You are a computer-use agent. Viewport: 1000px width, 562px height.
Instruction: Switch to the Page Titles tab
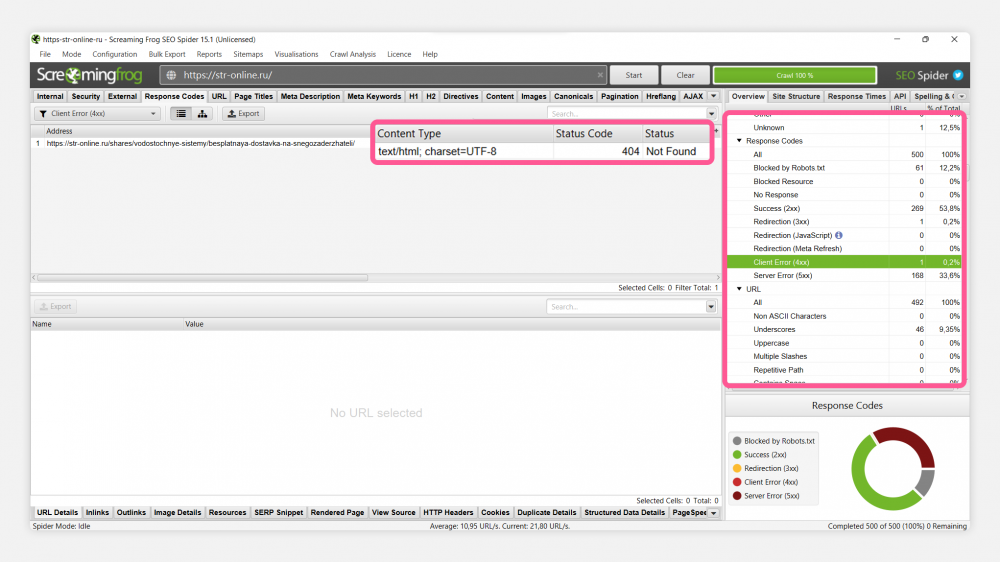253,96
